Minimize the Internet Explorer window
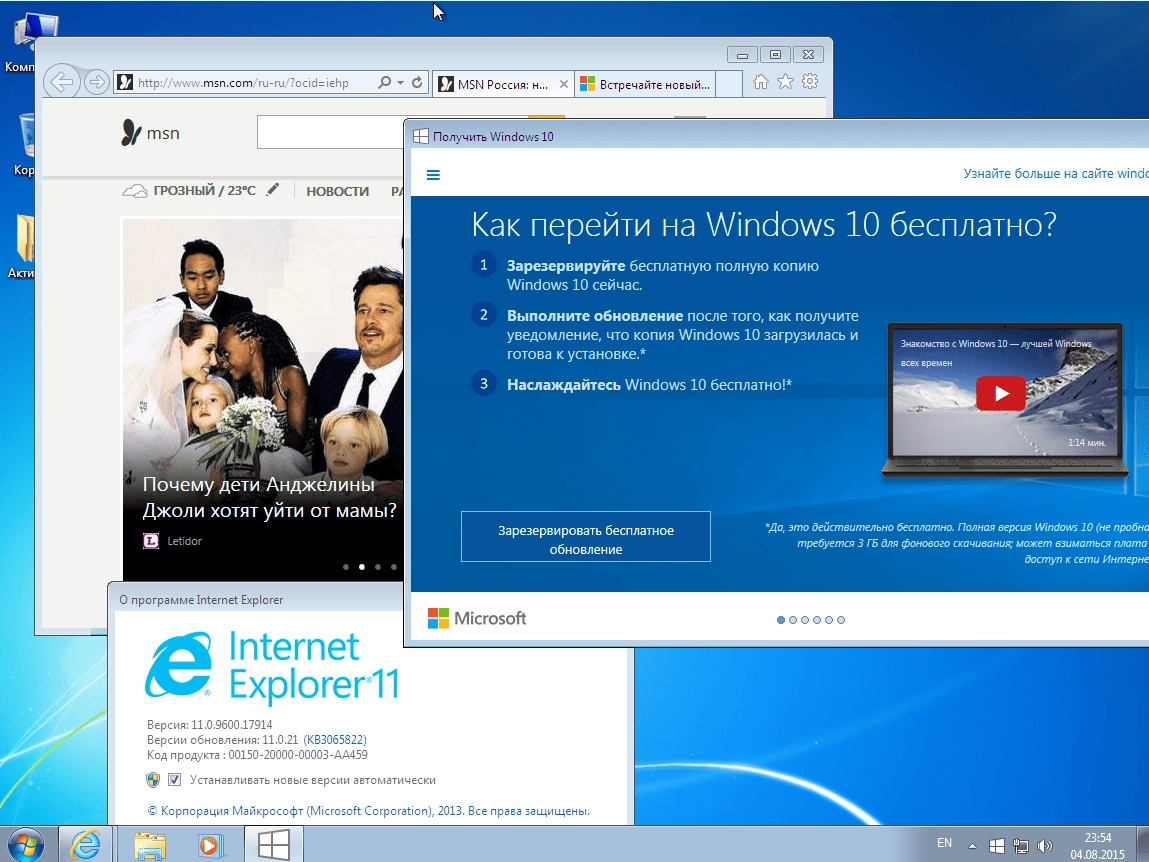Screen dimensions: 1149x862 pos(742,55)
